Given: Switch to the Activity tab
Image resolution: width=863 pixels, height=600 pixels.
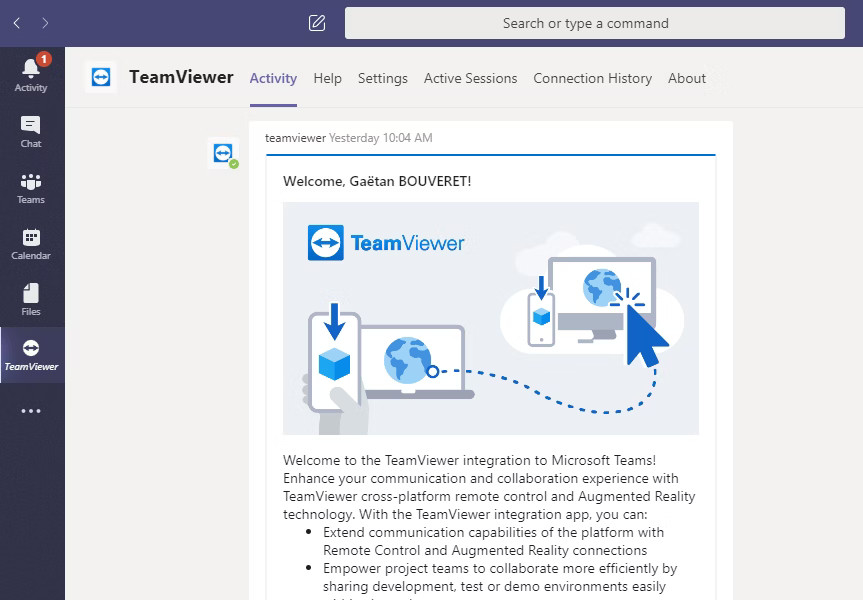Looking at the screenshot, I should click(273, 78).
